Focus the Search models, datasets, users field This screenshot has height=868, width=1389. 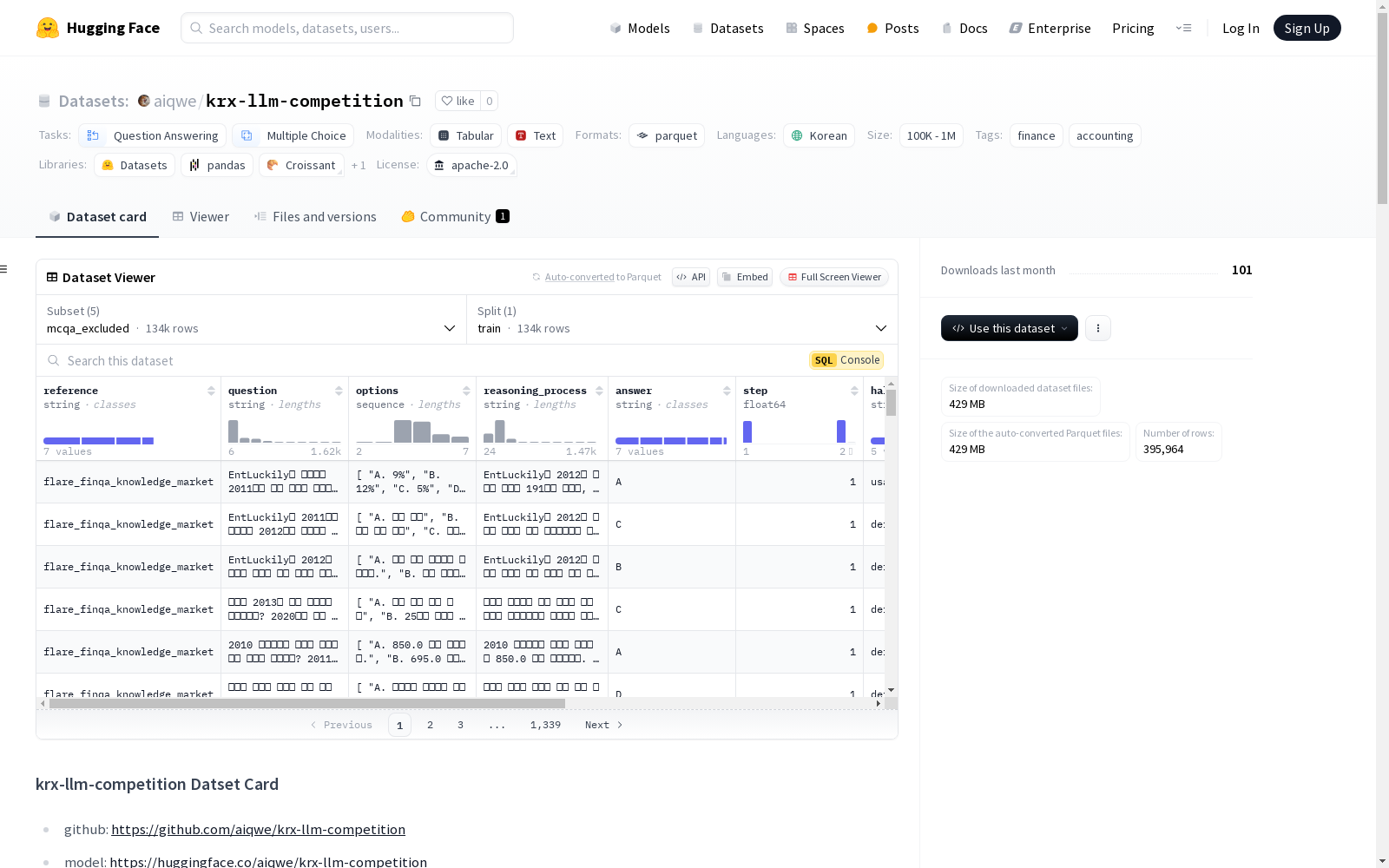point(347,28)
